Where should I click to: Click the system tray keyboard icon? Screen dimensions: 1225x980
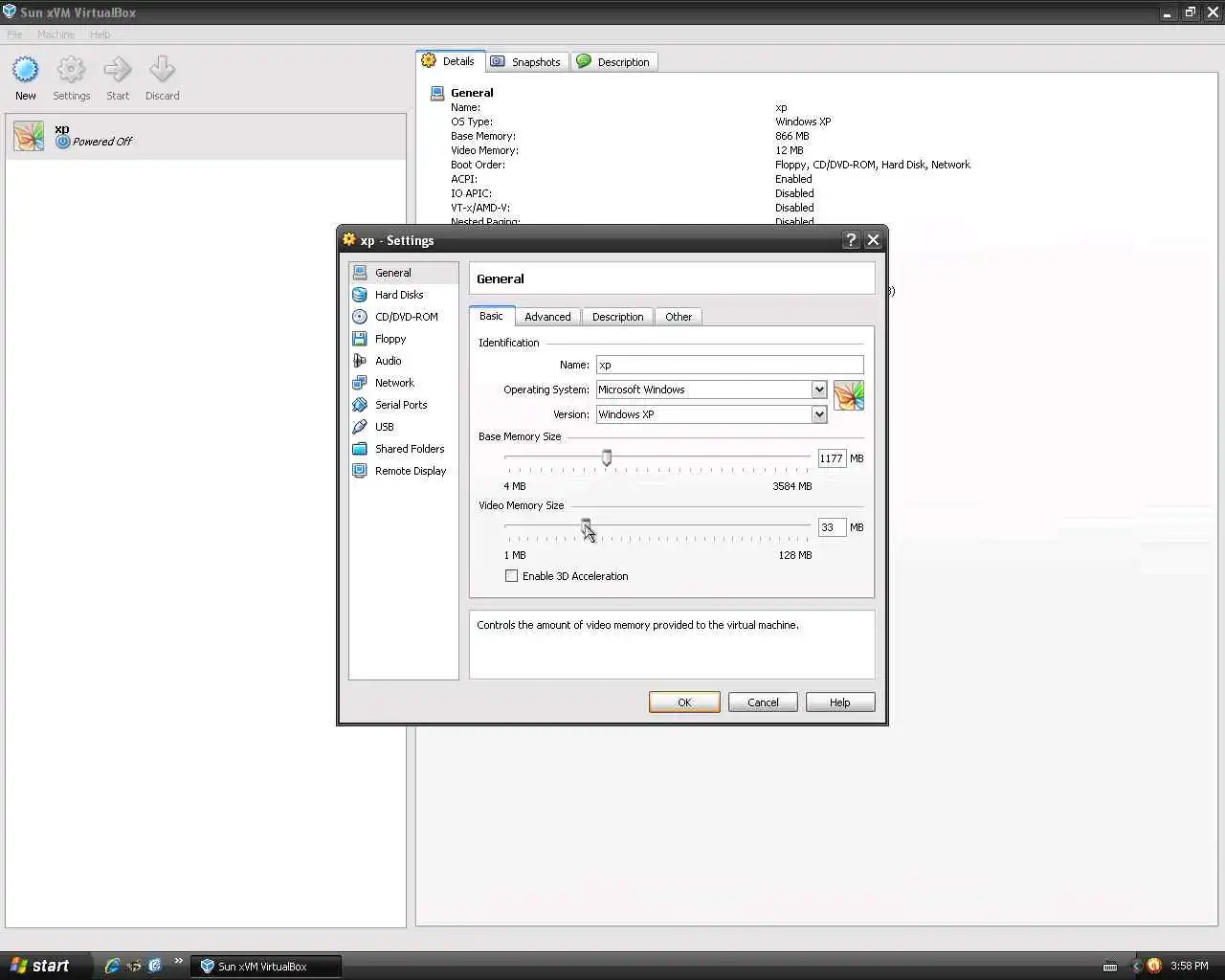click(x=1110, y=967)
